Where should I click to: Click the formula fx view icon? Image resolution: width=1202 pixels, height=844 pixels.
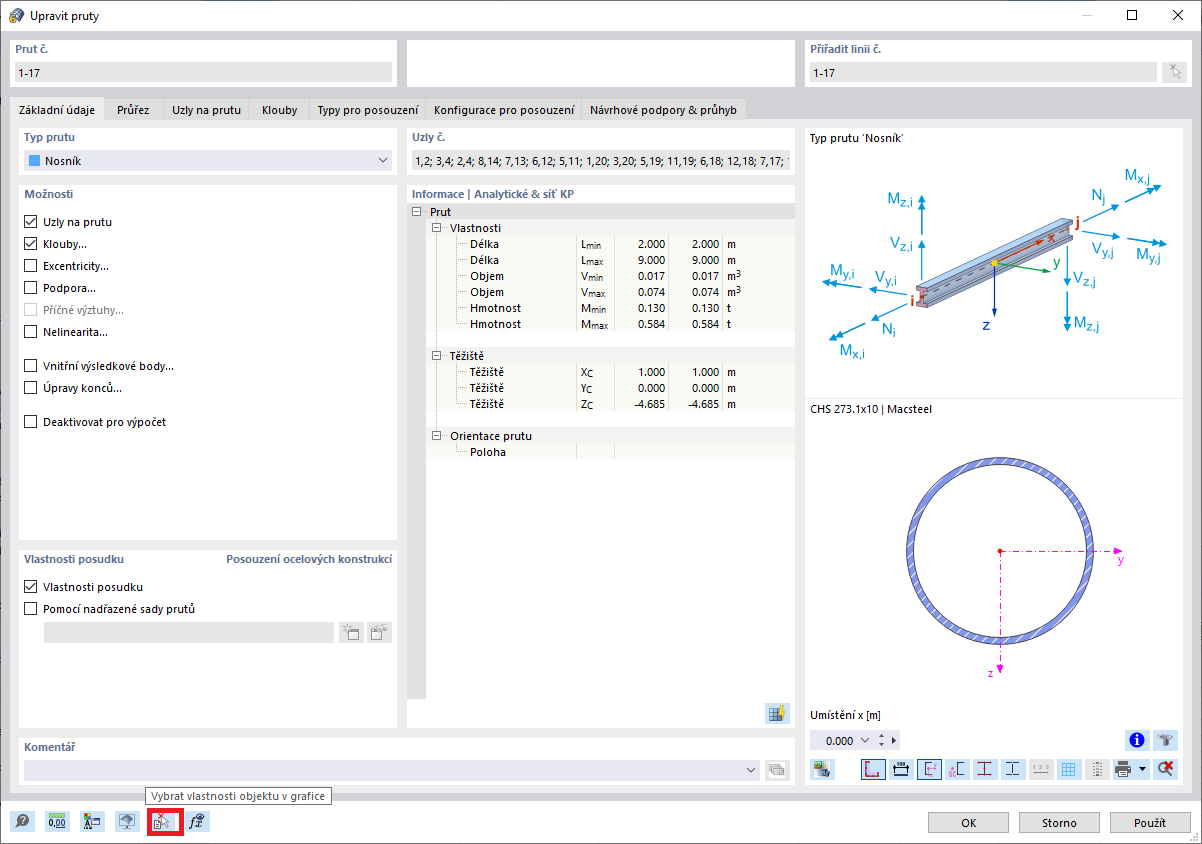click(198, 822)
